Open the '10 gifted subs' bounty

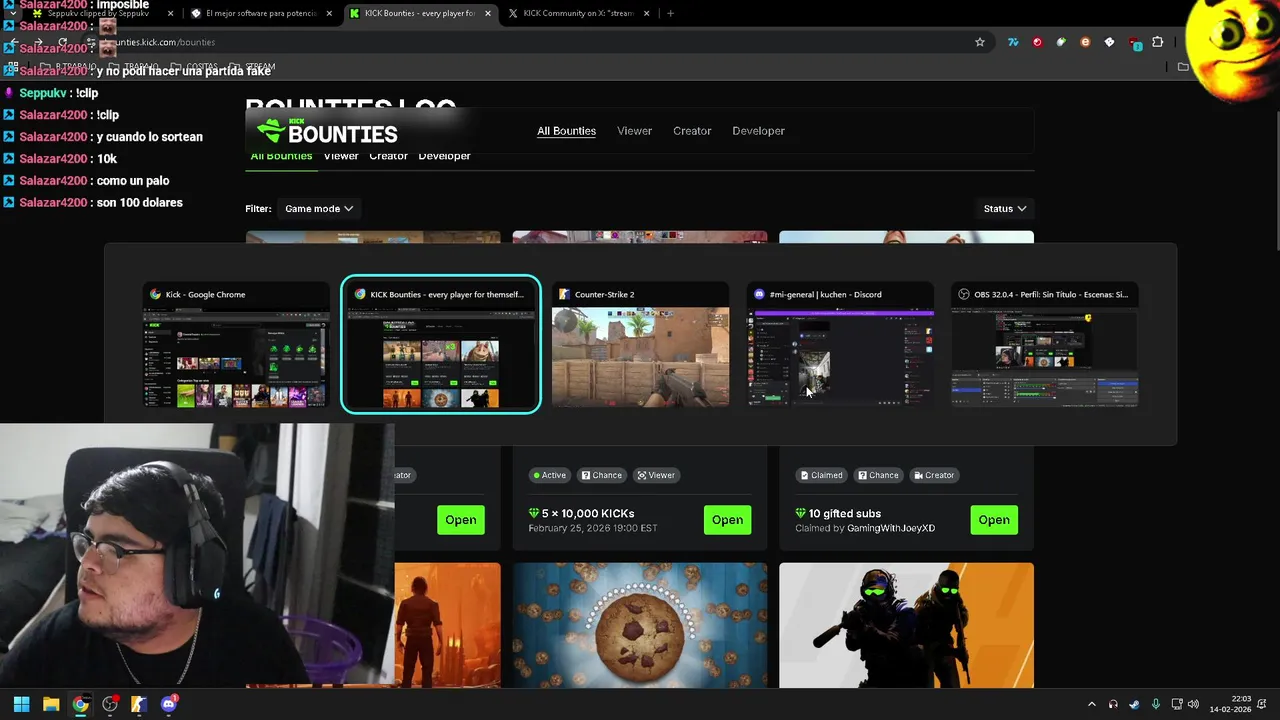coord(994,520)
